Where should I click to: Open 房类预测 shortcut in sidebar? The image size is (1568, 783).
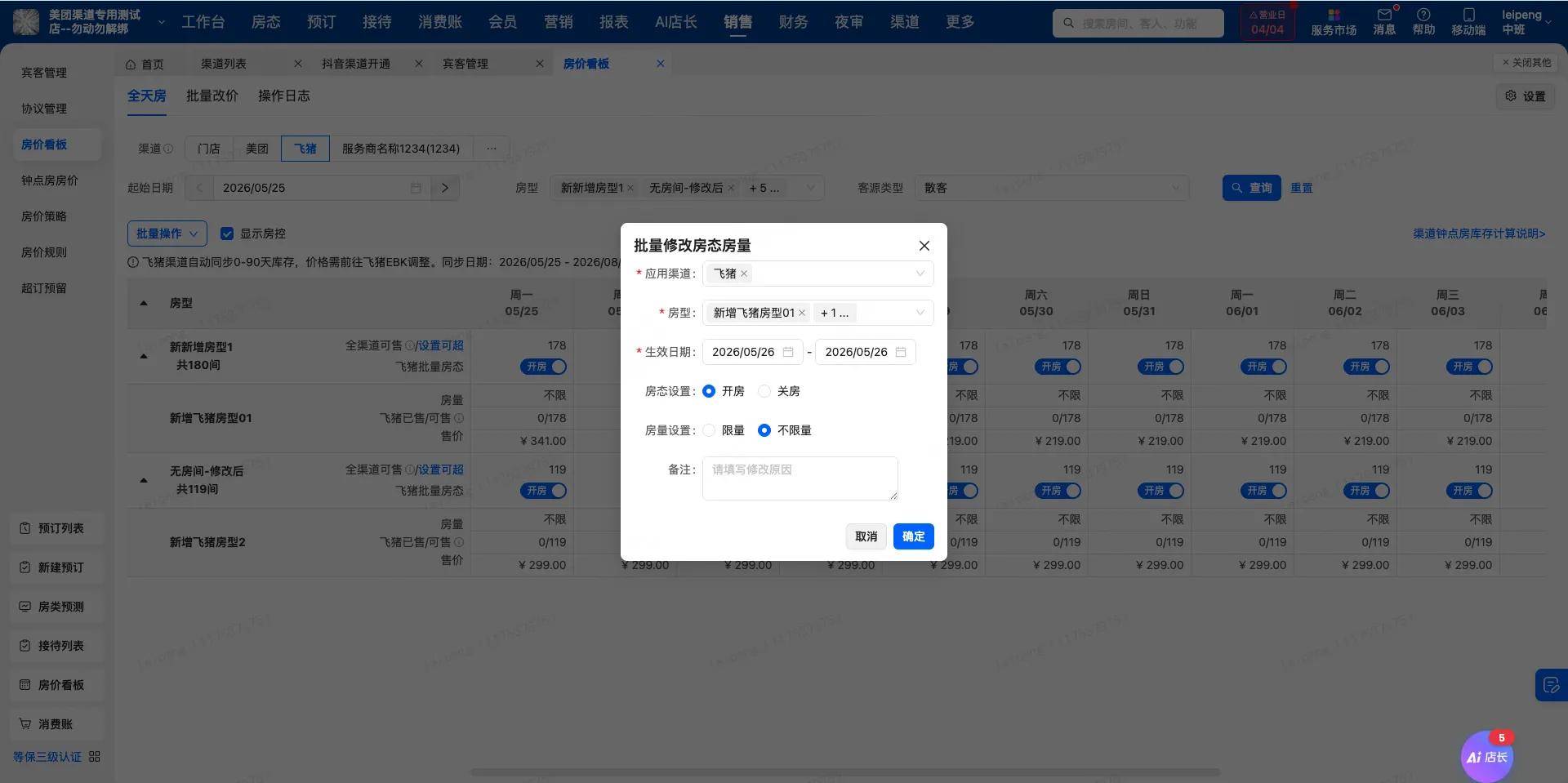coord(57,607)
